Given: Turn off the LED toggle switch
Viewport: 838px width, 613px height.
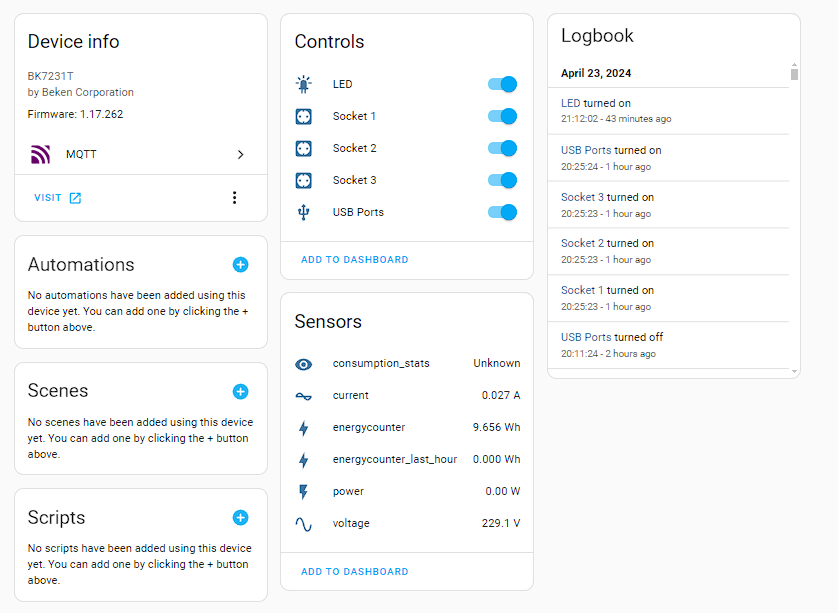Looking at the screenshot, I should [x=502, y=84].
